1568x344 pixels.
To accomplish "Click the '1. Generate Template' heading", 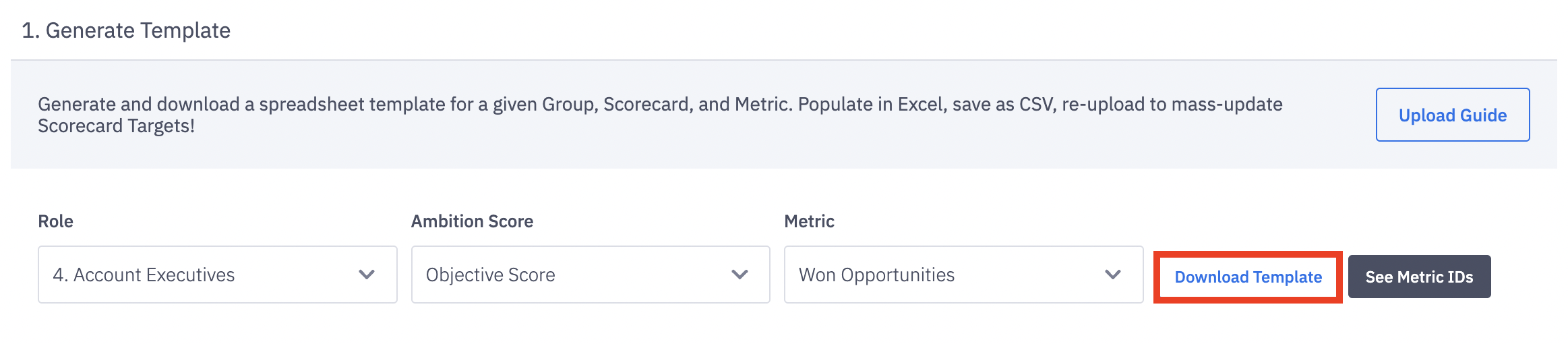I will 126,30.
